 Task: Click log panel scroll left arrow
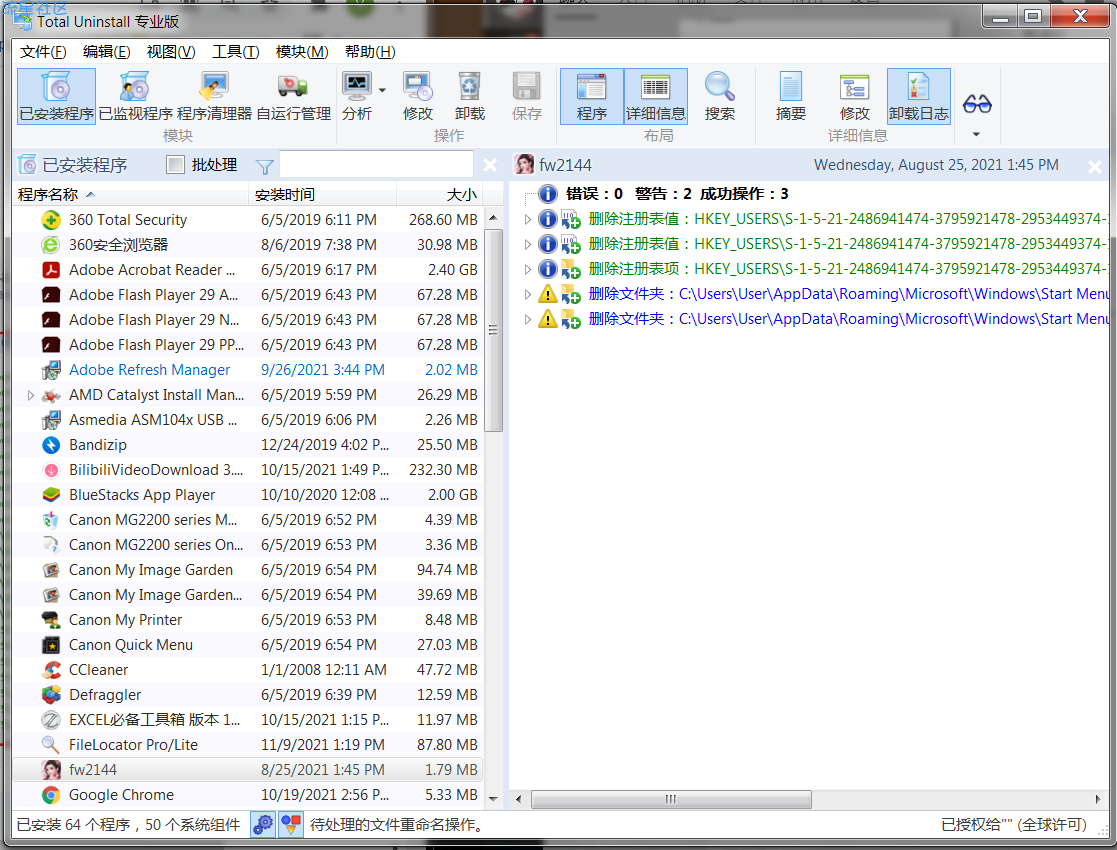coord(519,799)
